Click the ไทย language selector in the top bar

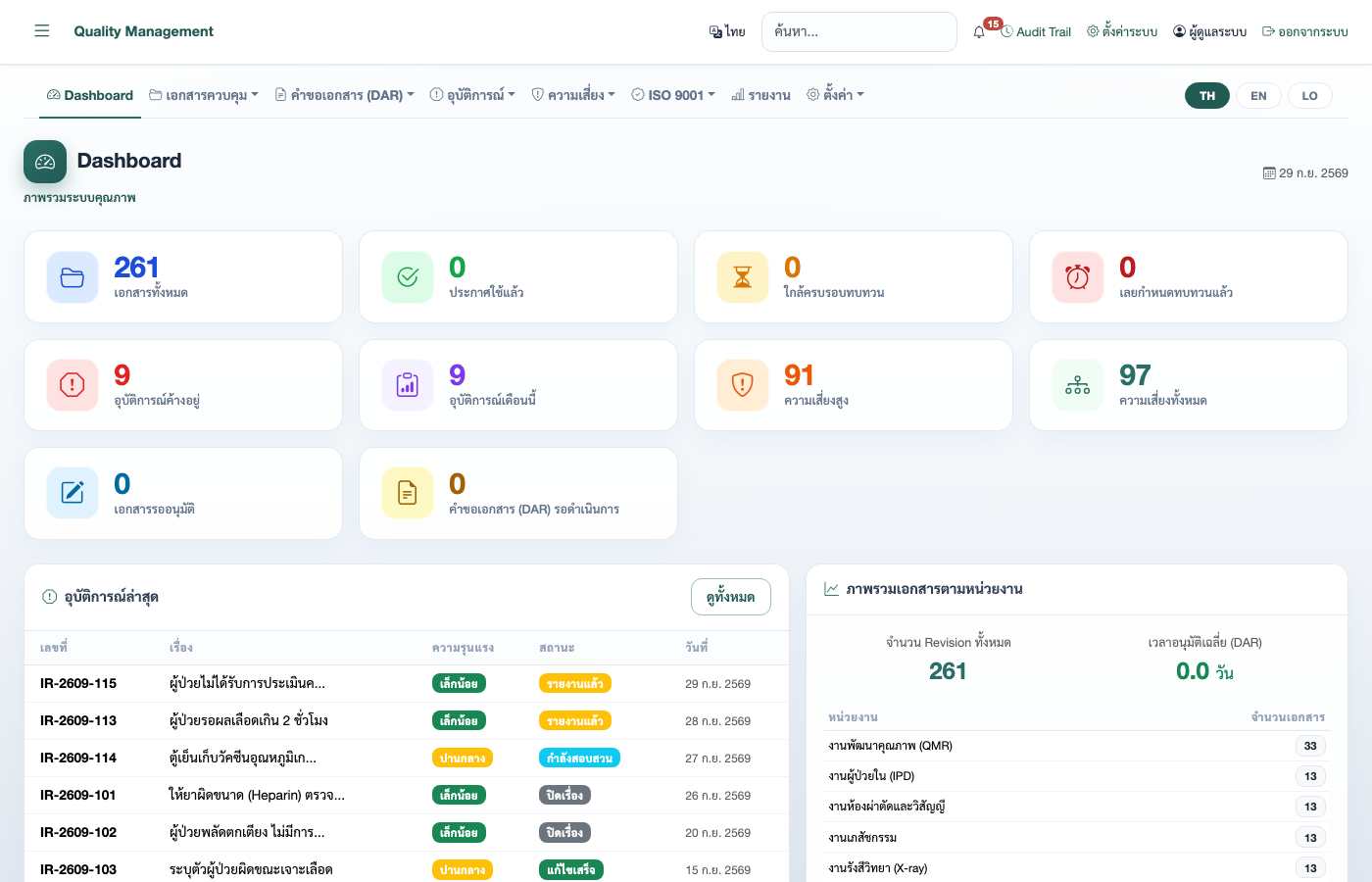tap(727, 31)
